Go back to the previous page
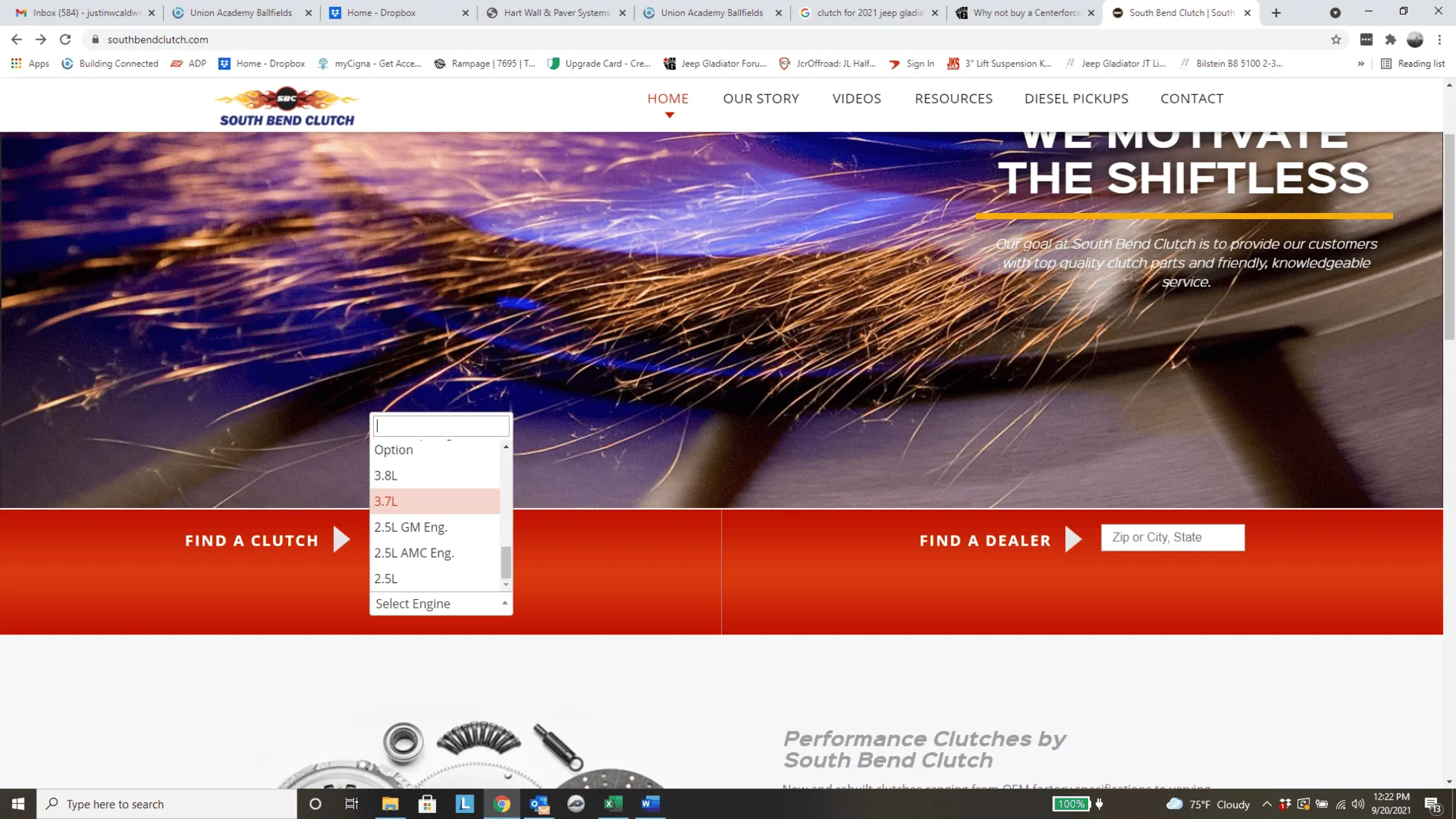The width and height of the screenshot is (1456, 819). point(17,39)
